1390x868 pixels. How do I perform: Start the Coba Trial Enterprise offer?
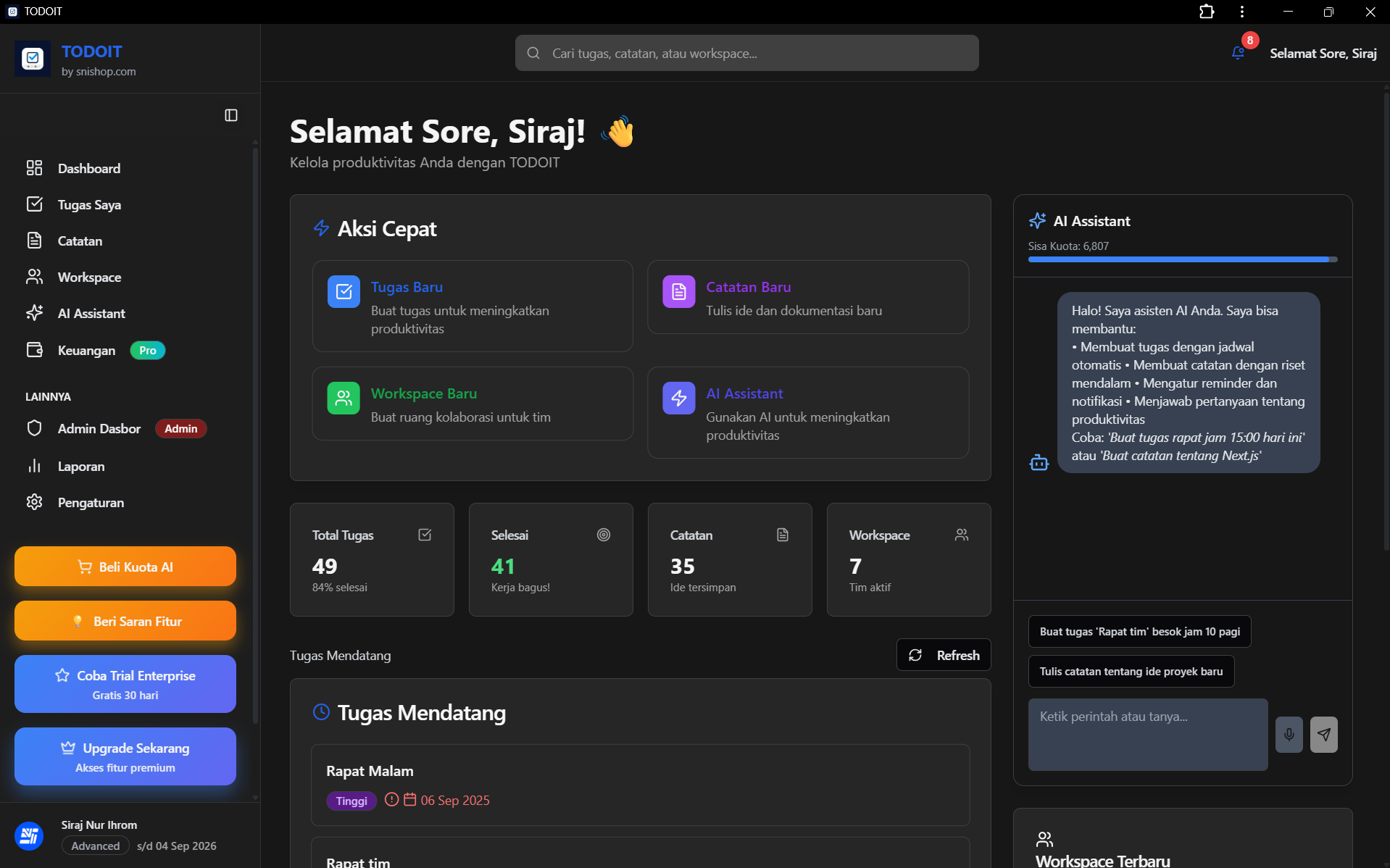point(125,684)
